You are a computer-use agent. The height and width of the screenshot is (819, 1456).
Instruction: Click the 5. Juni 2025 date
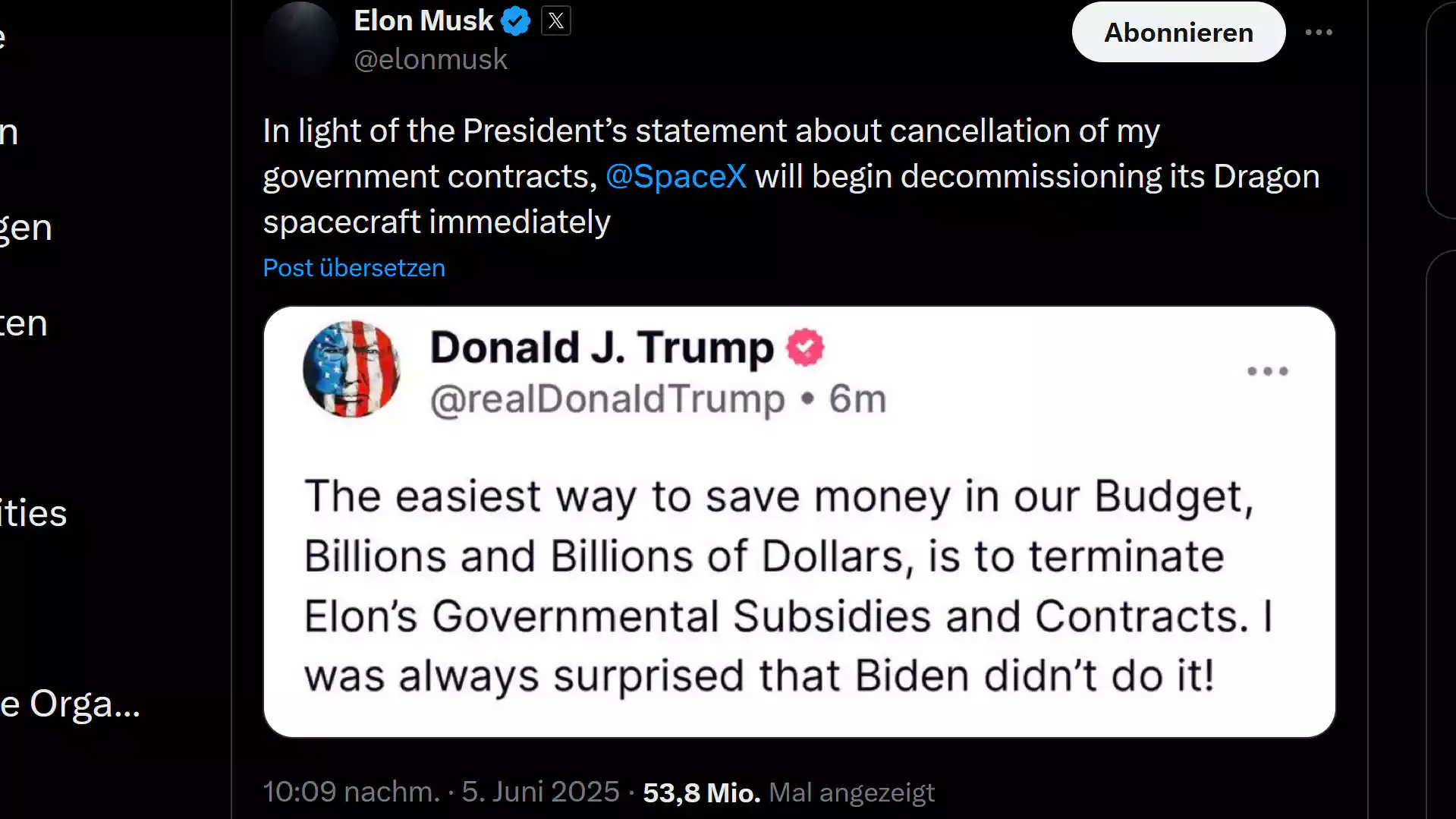coord(540,792)
